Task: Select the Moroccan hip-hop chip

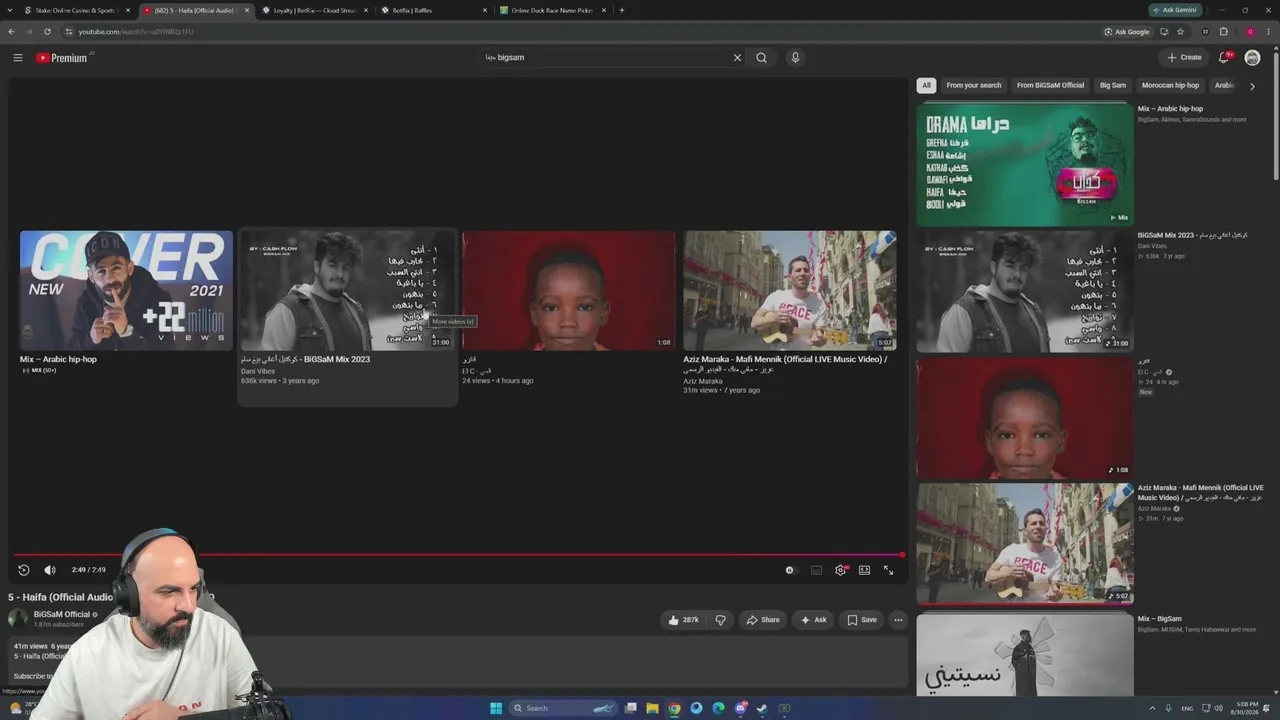Action: tap(1170, 86)
